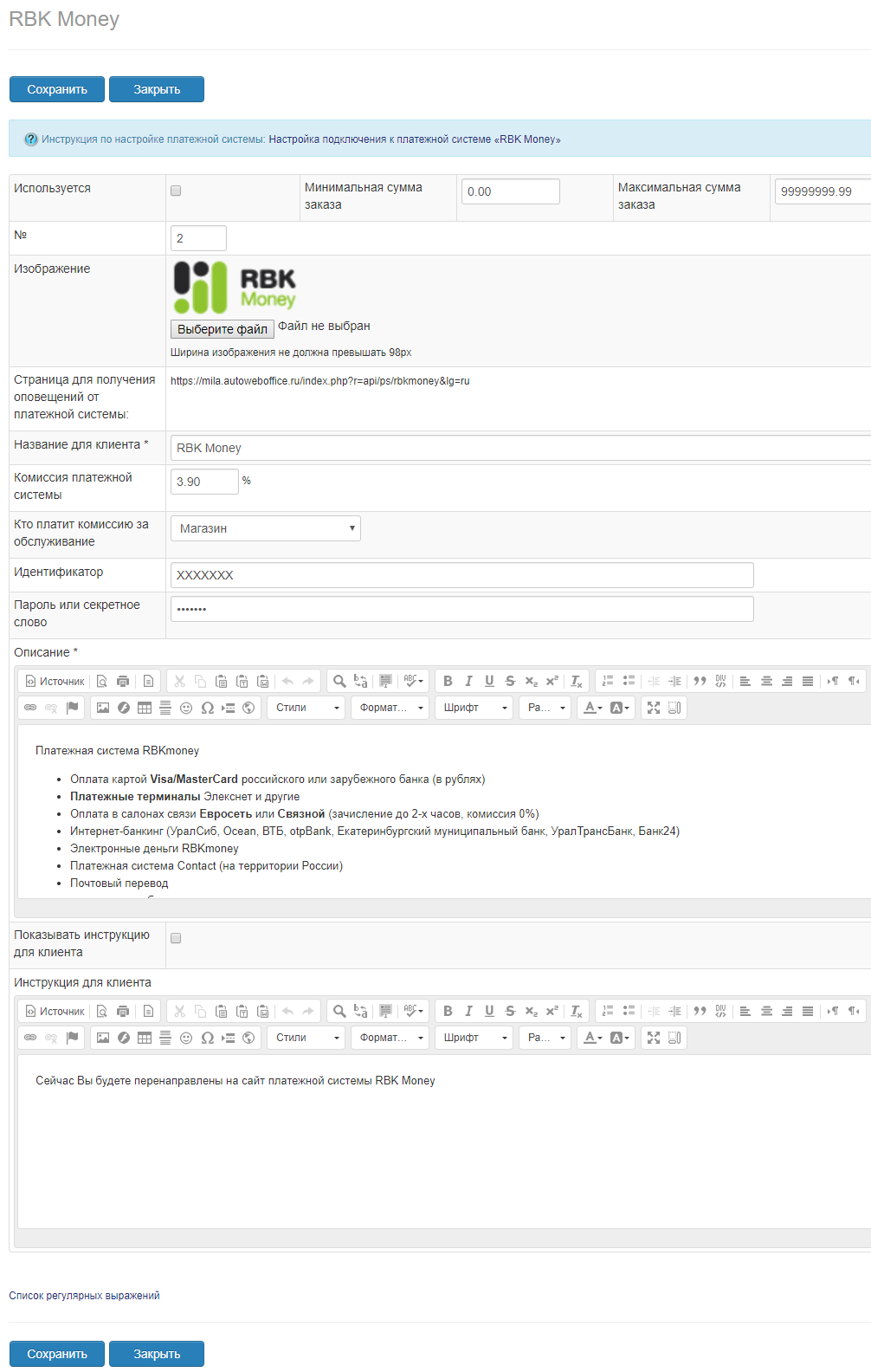Image resolution: width=871 pixels, height=1372 pixels.
Task: Insert an image in the Описание editor
Action: click(x=103, y=708)
